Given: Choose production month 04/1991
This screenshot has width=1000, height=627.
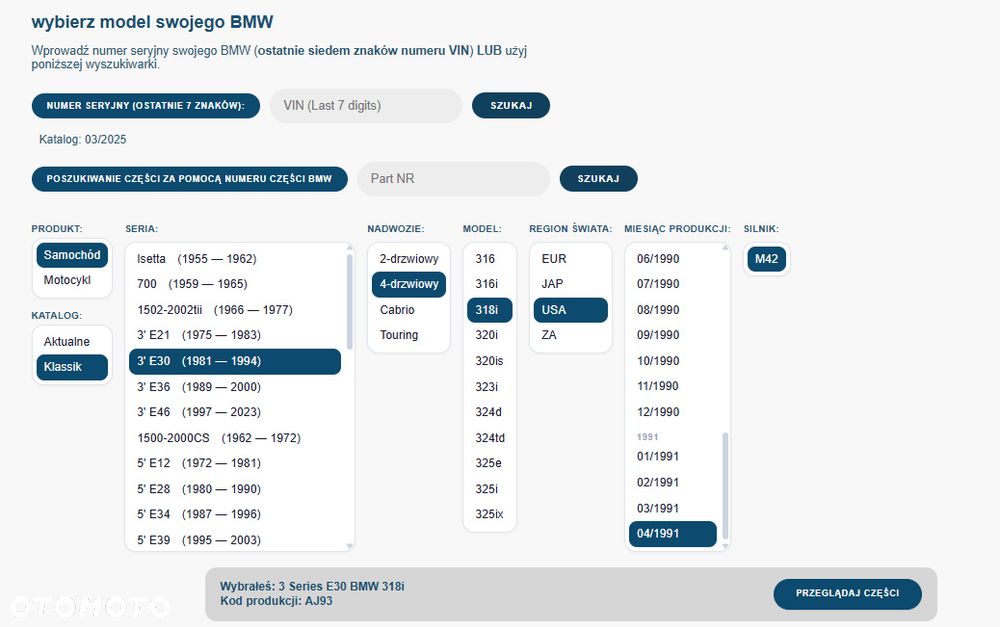Looking at the screenshot, I should (x=673, y=534).
